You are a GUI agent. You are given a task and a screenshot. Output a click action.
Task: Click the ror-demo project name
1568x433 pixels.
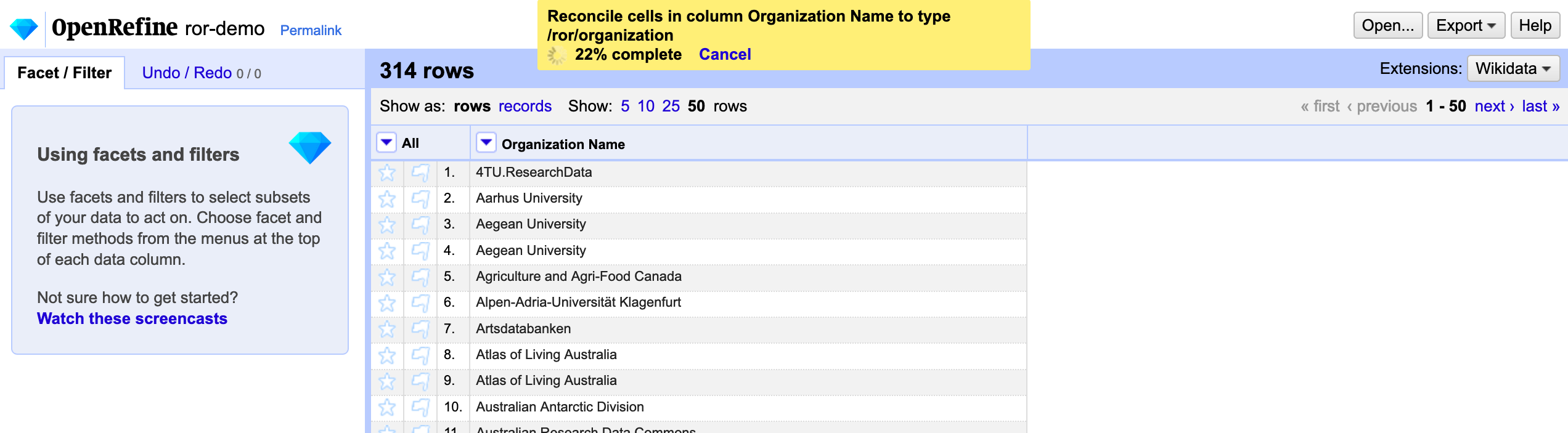pos(225,28)
